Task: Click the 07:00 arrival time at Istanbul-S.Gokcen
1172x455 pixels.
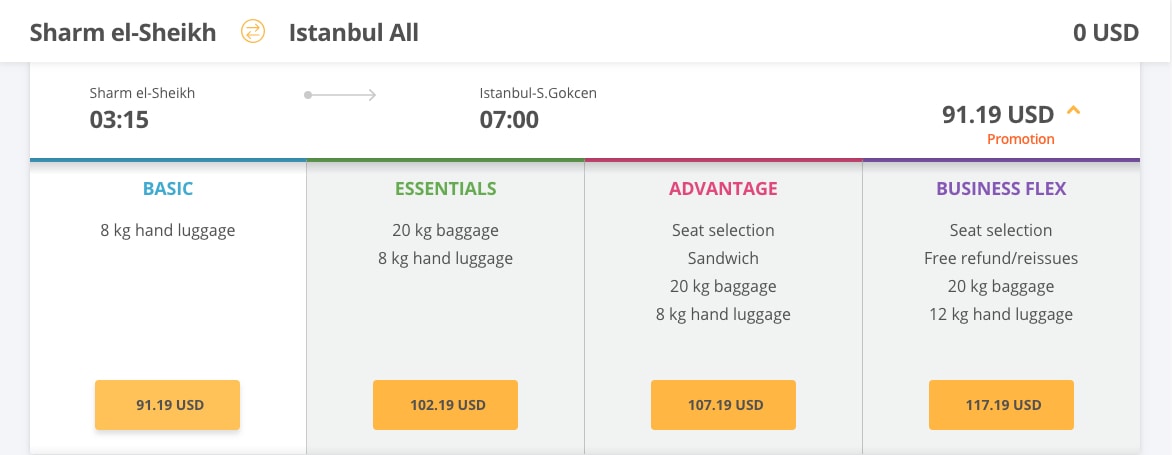Action: 509,120
